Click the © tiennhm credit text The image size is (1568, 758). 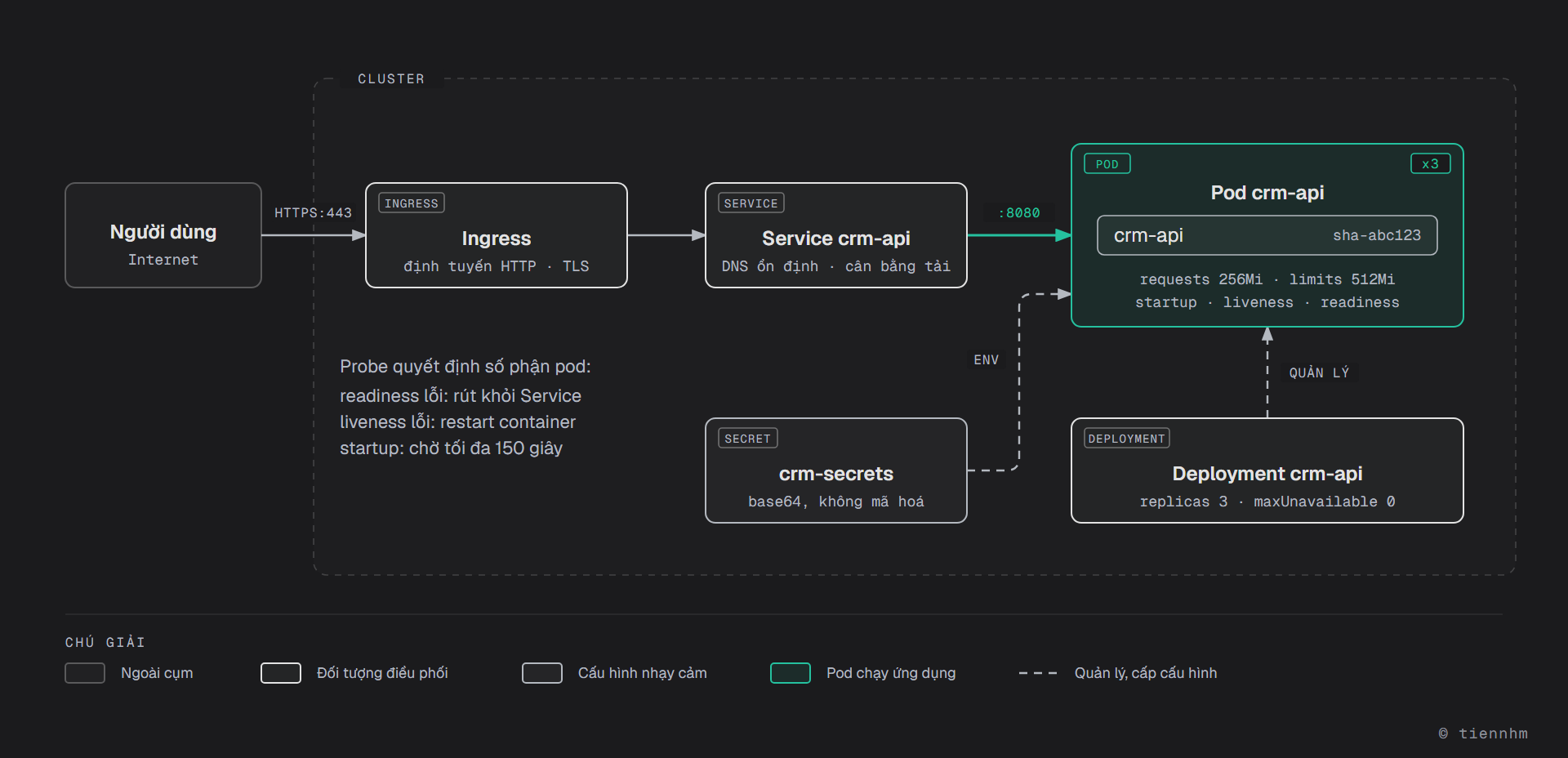click(x=1483, y=733)
